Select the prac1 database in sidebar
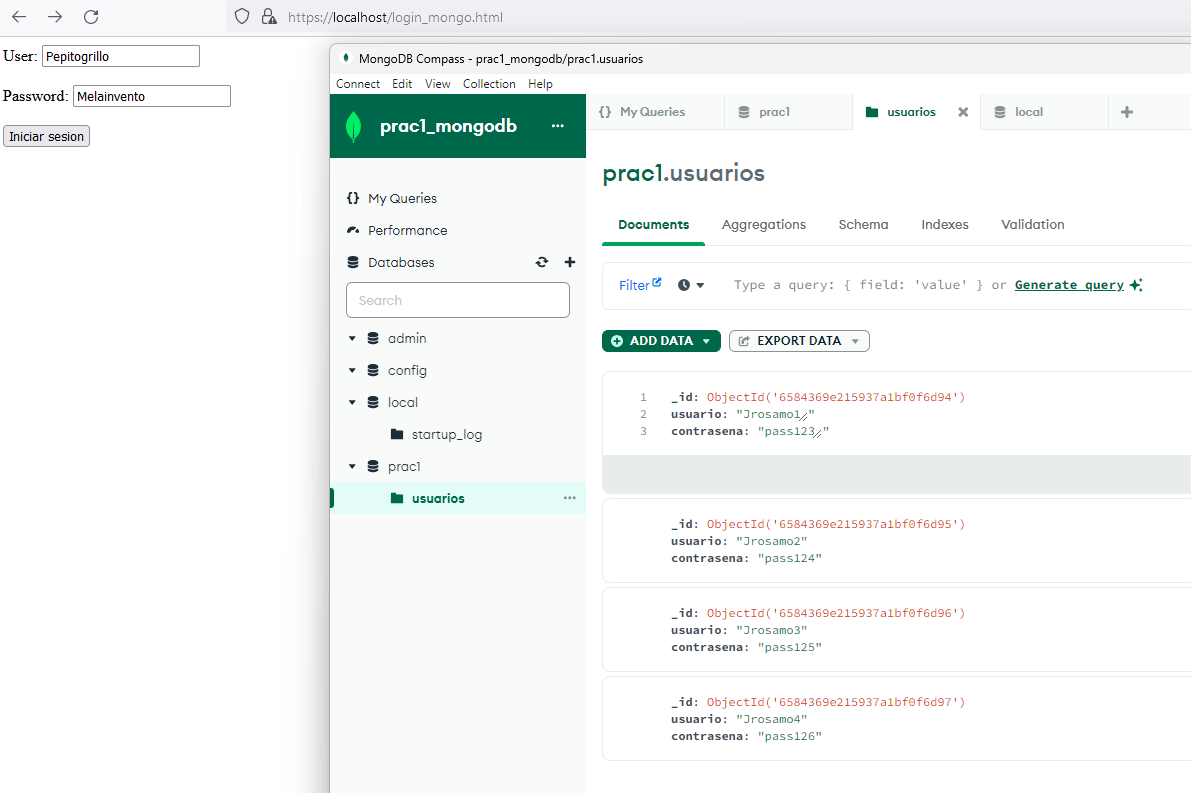Viewport: 1191px width, 793px height. coord(403,466)
